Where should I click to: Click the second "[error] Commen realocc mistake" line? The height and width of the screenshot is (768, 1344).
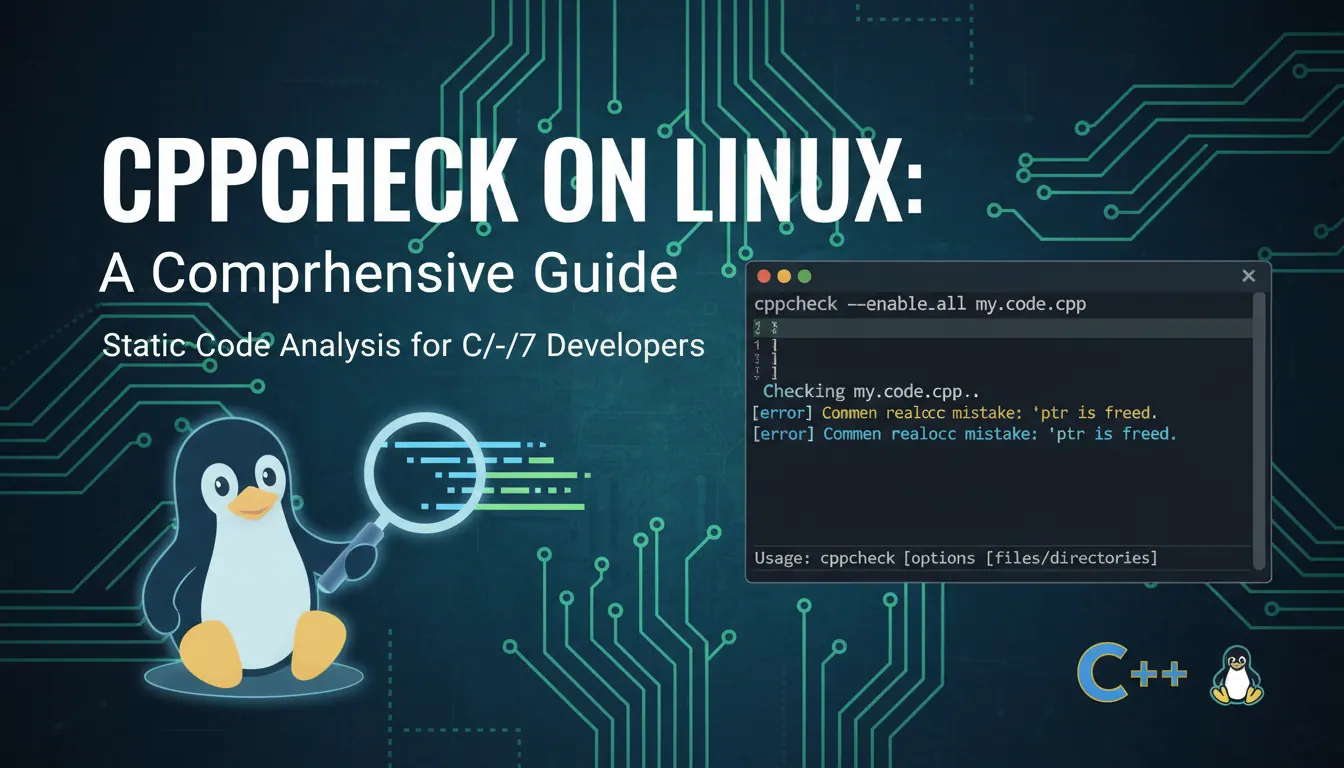(x=964, y=435)
